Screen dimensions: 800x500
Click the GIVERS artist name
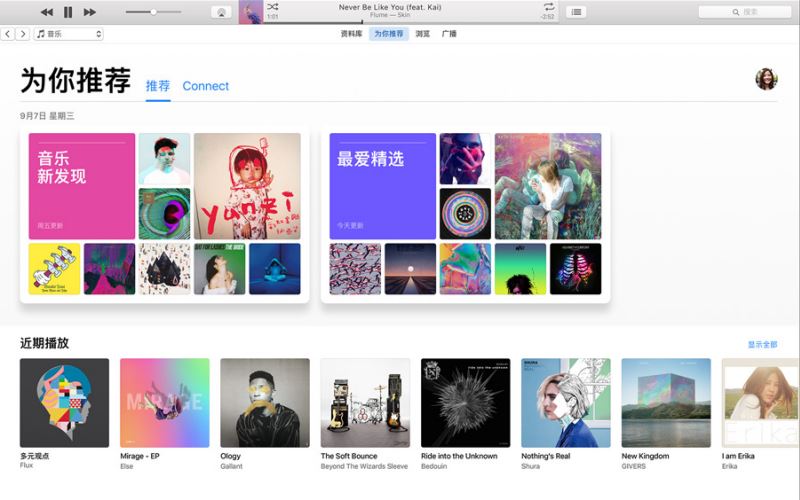633,466
